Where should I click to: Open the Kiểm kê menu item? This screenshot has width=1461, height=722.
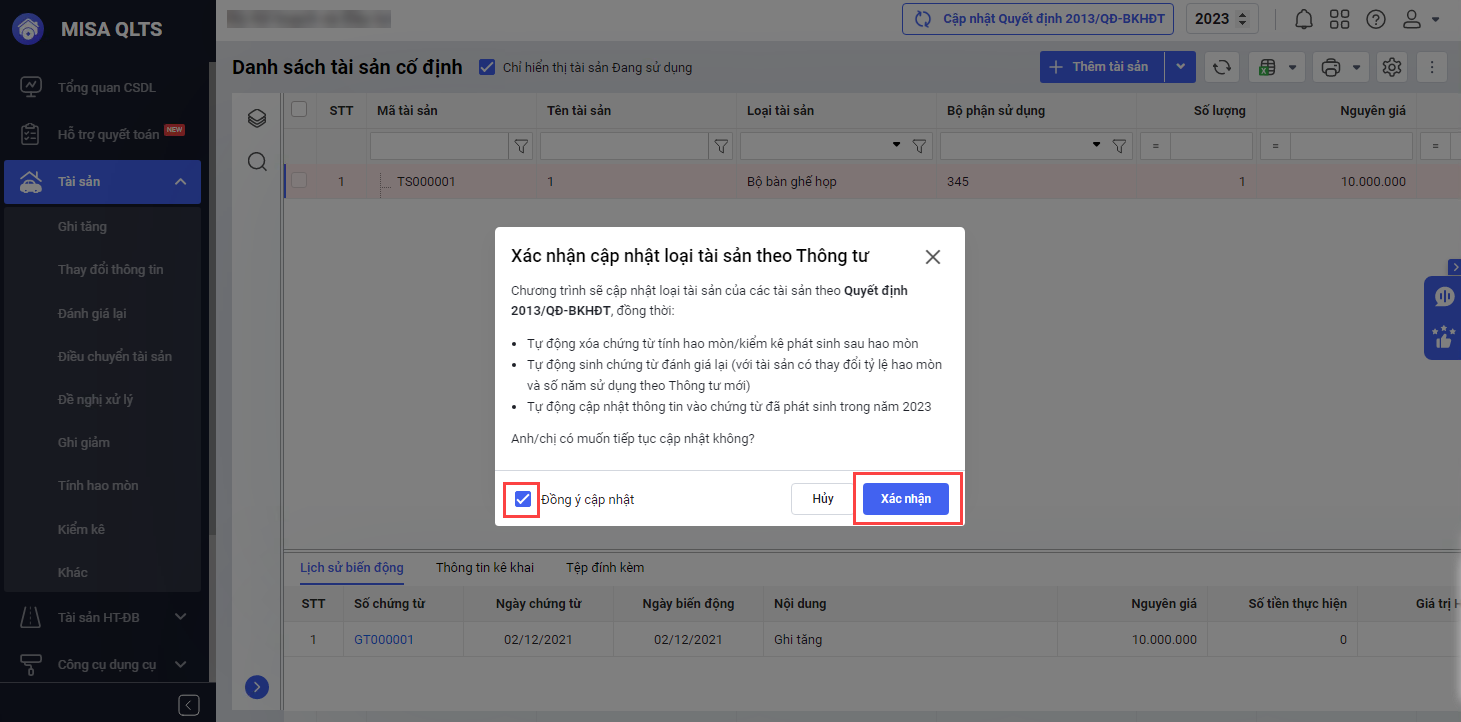tap(81, 529)
